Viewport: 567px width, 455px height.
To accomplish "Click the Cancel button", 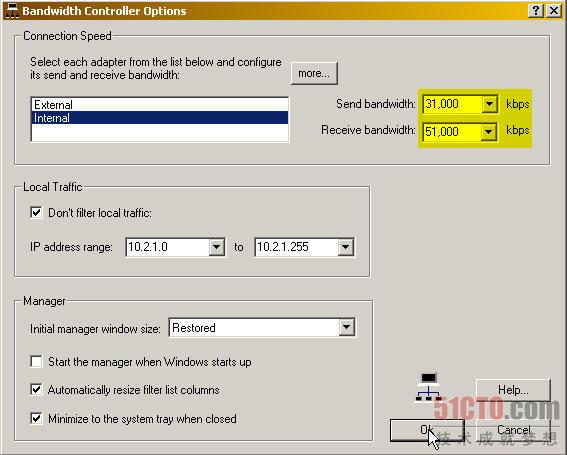I will pyautogui.click(x=513, y=430).
